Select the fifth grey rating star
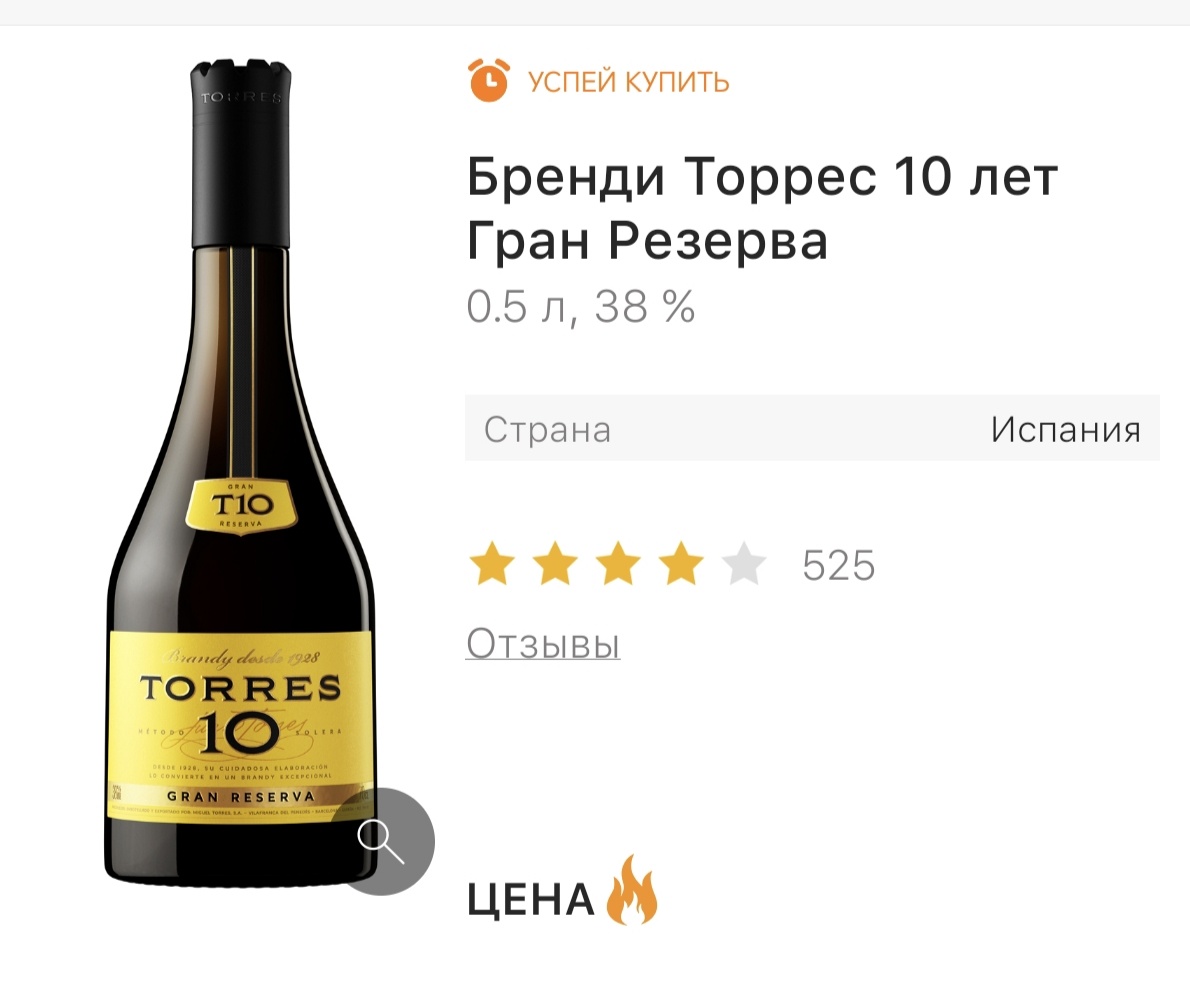Viewport: 1190px width, 992px height. [x=744, y=564]
